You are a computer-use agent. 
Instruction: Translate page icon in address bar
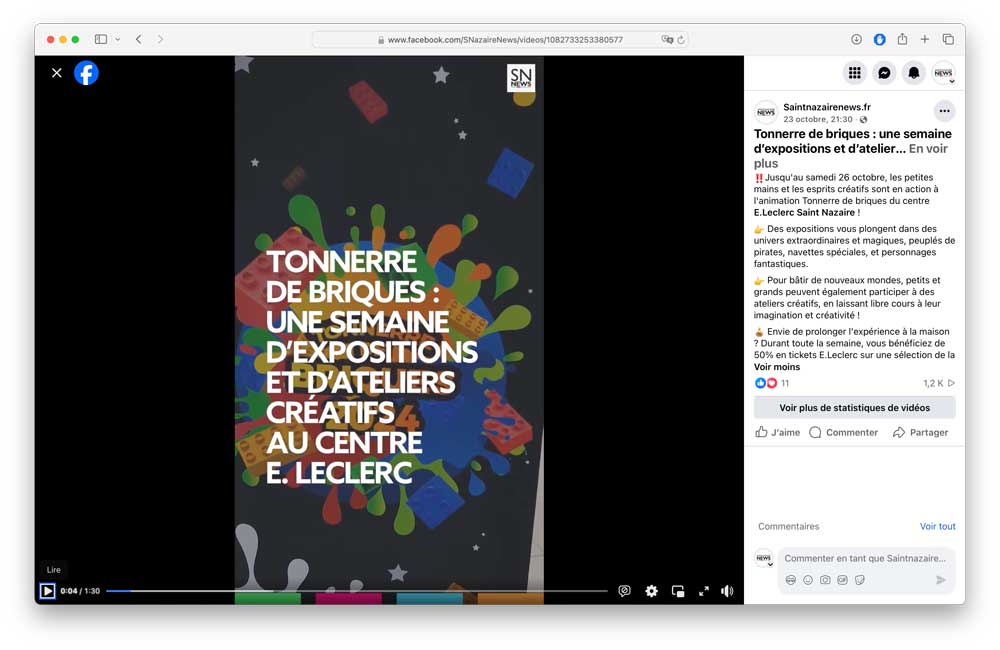pyautogui.click(x=667, y=40)
